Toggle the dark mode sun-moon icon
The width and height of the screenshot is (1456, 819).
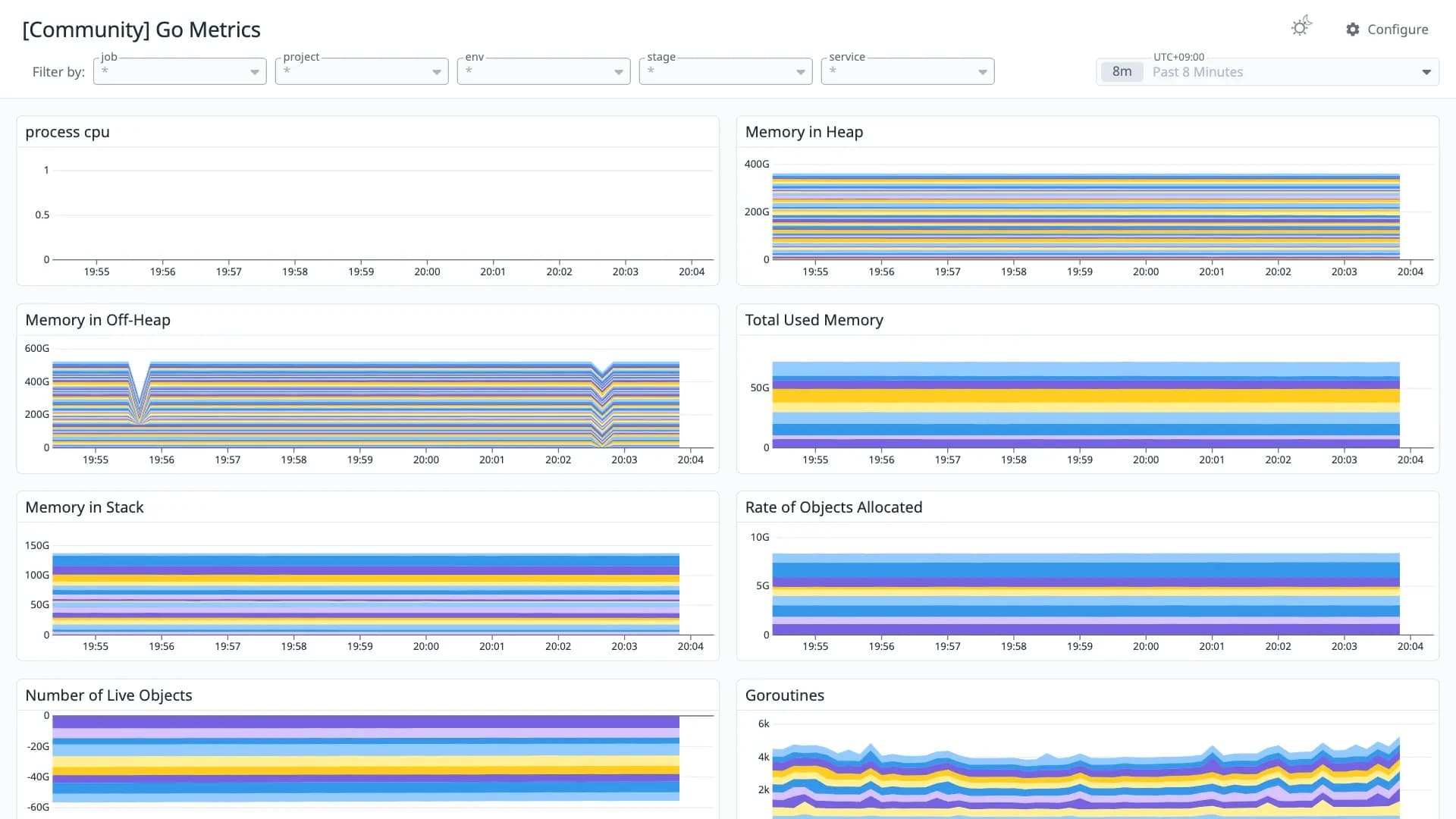(x=1301, y=27)
